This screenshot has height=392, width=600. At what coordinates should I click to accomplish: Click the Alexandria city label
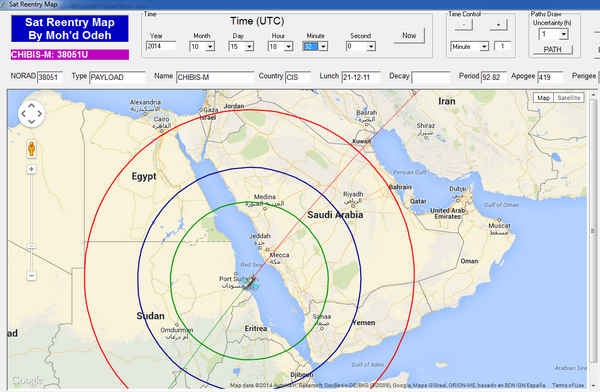[145, 102]
